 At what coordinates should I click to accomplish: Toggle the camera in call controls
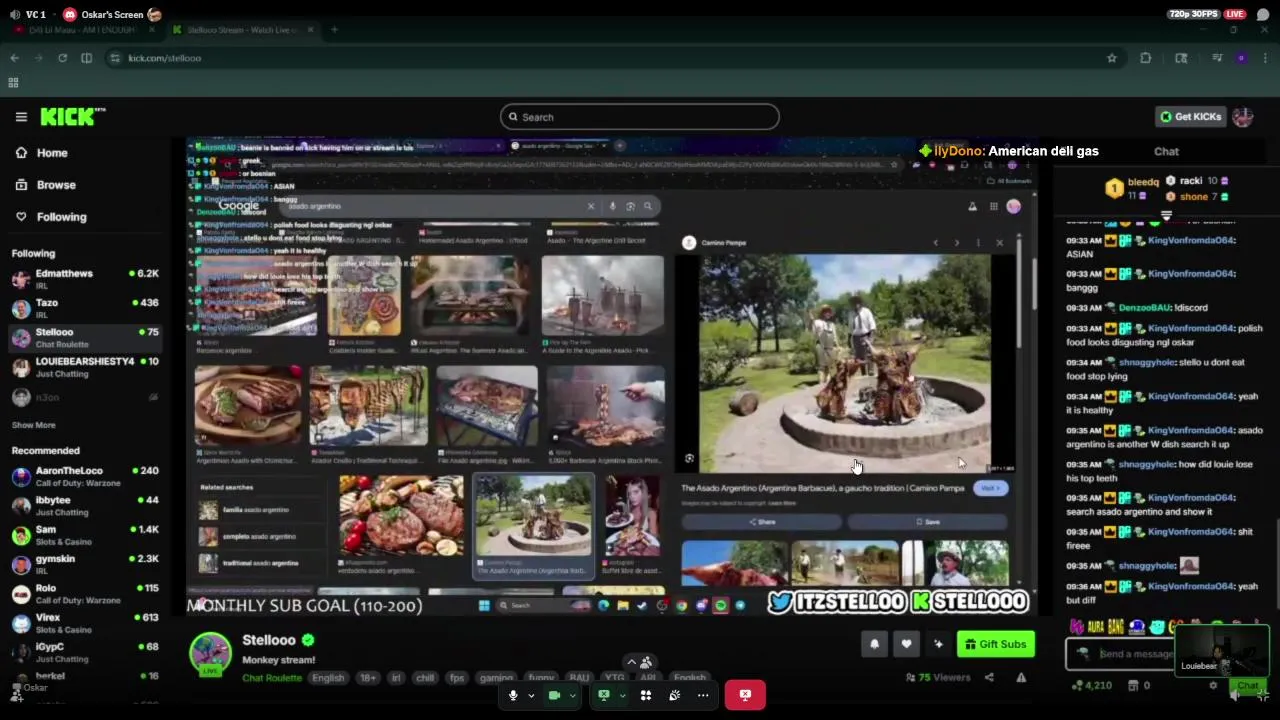click(x=554, y=696)
